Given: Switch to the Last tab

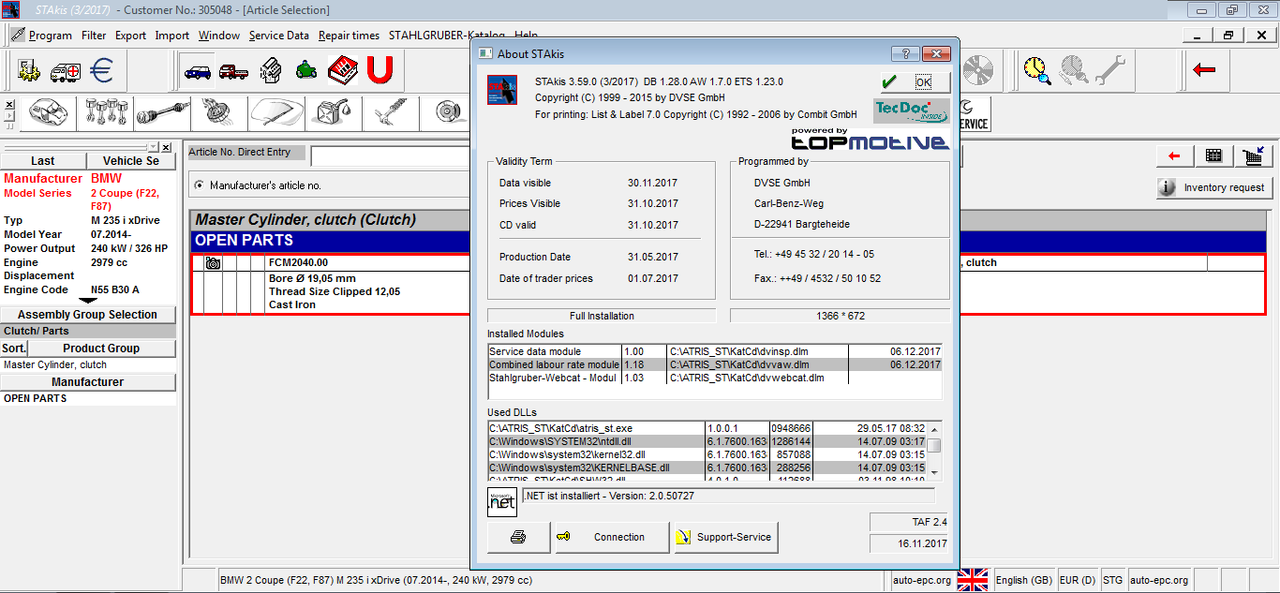Looking at the screenshot, I should point(43,160).
